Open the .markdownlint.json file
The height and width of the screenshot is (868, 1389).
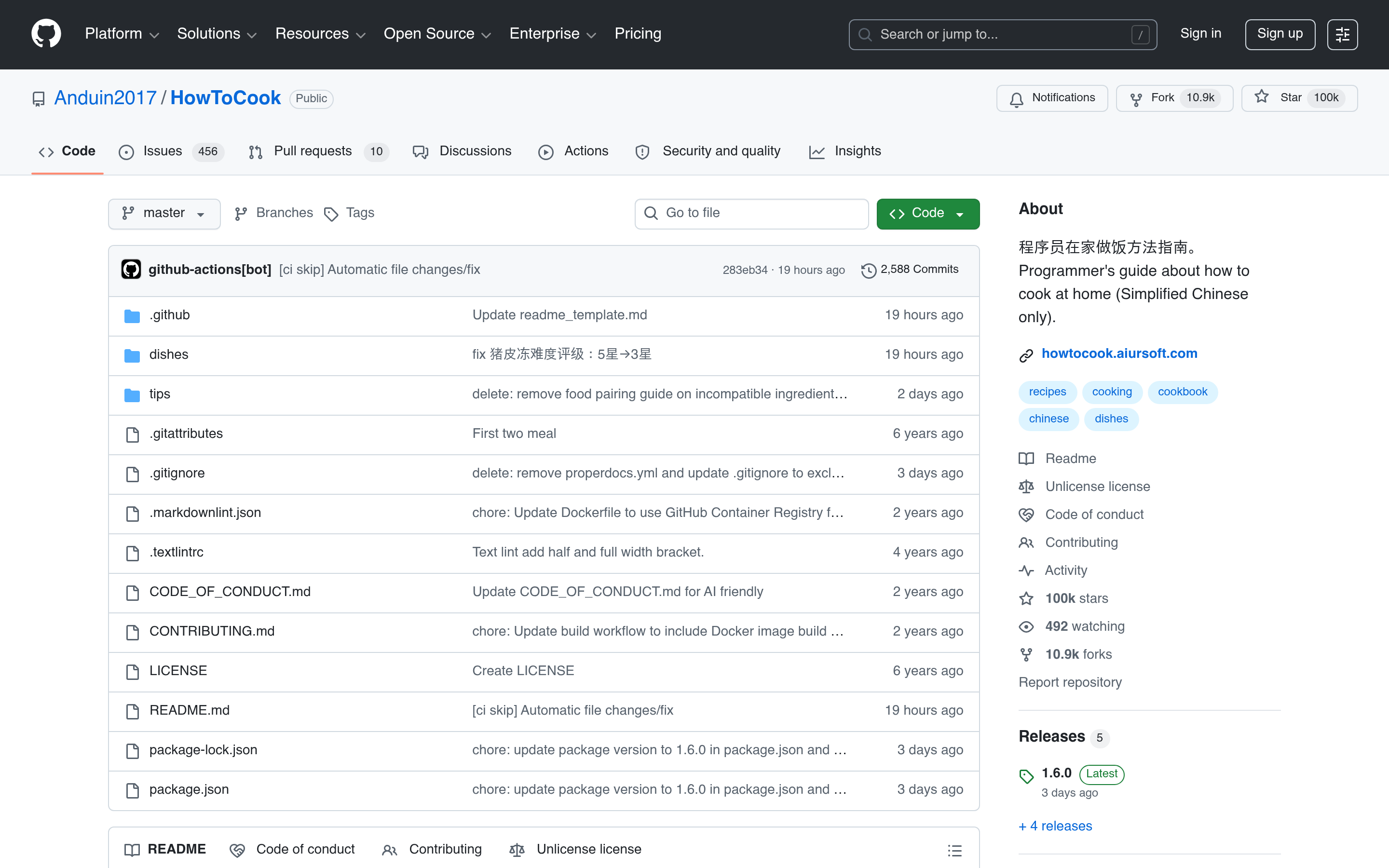point(205,513)
